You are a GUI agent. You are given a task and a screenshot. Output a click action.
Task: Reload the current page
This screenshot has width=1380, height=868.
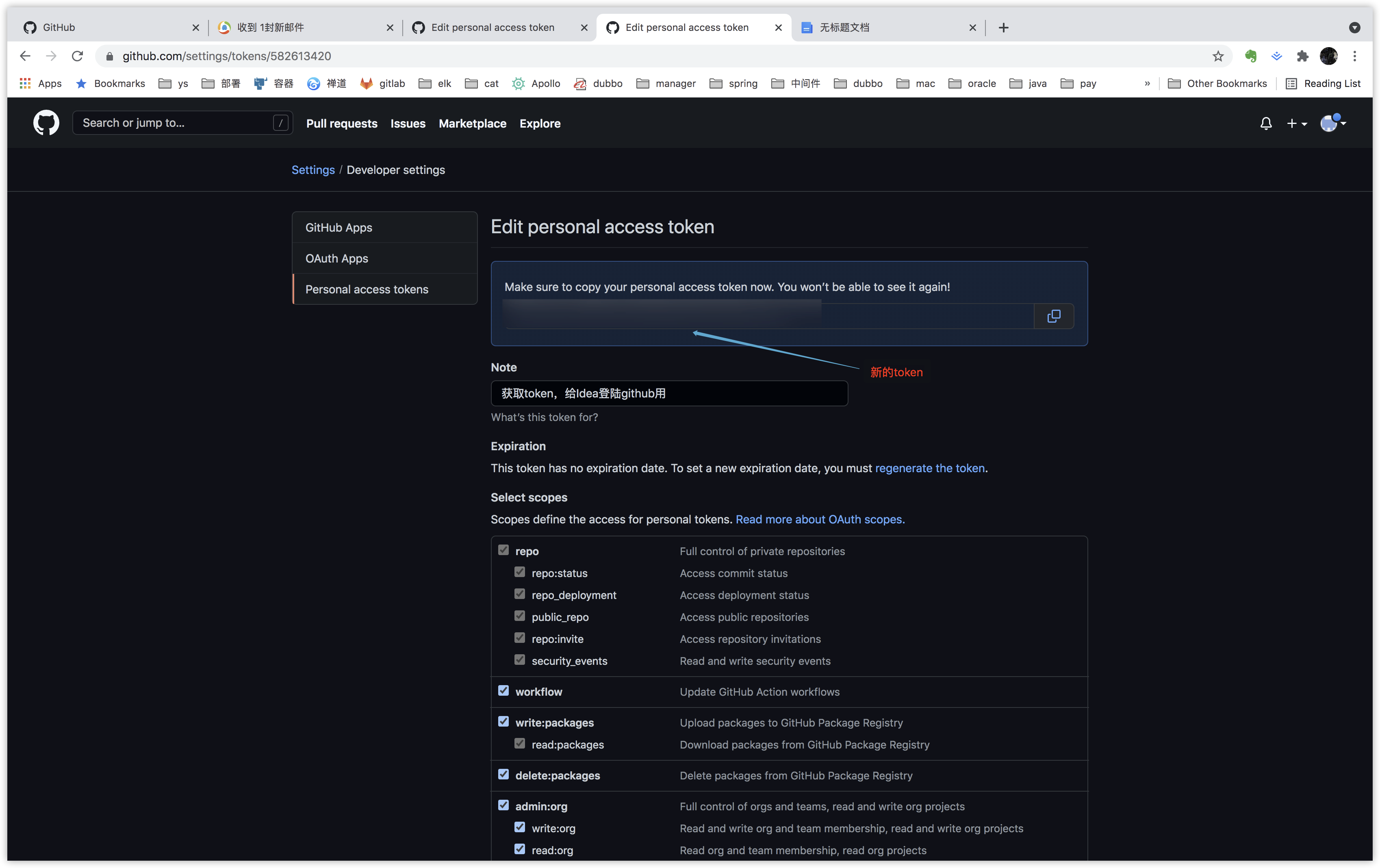point(77,56)
